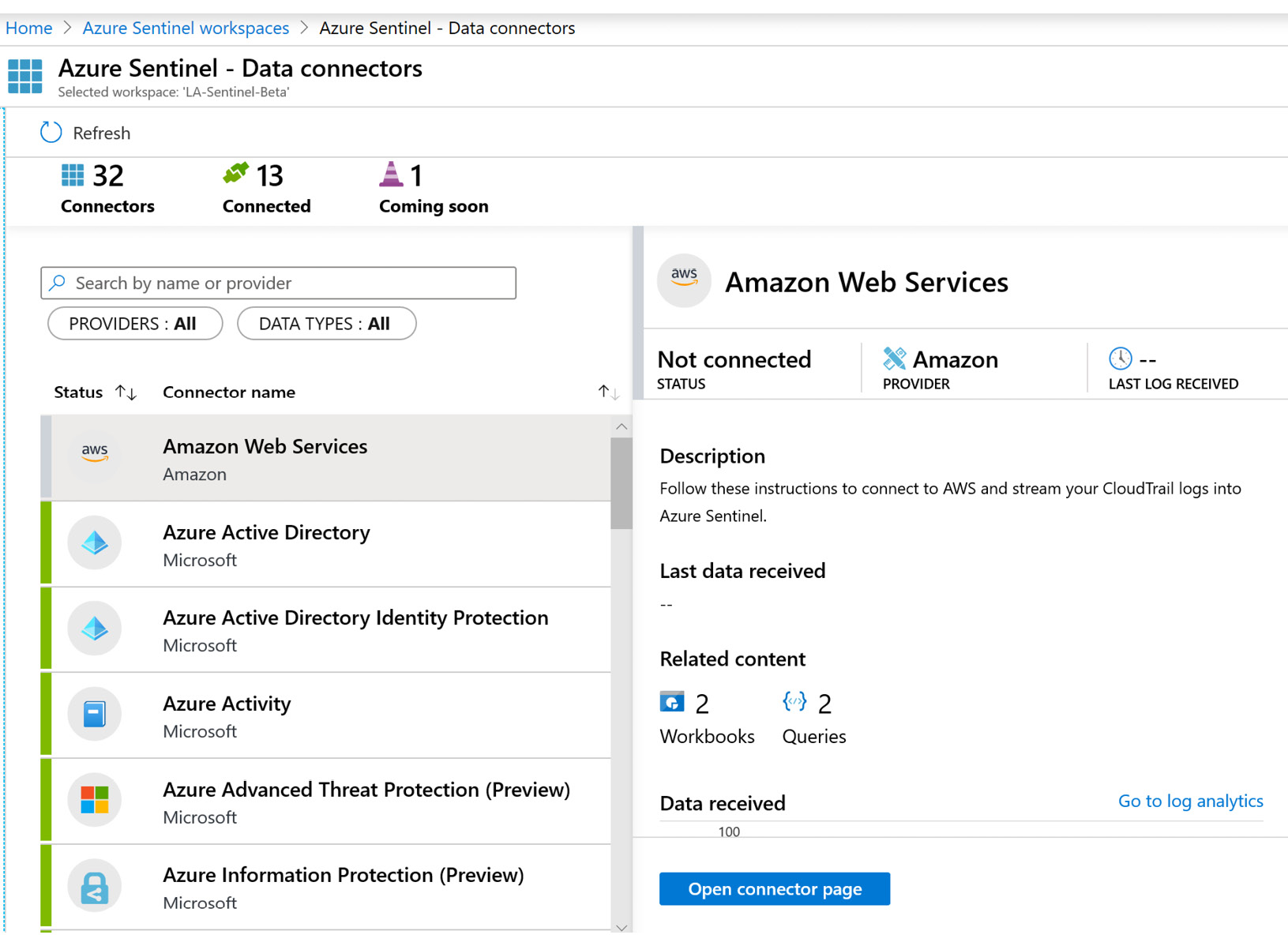The image size is (1288, 946).
Task: Click the Last log received clock icon
Action: tap(1121, 359)
